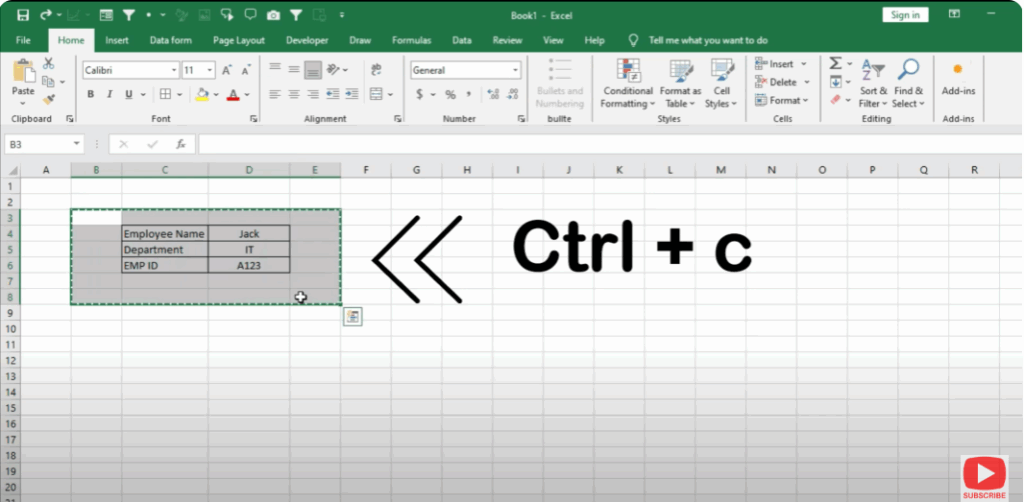The width and height of the screenshot is (1024, 502).
Task: Click the Decrease Decimal icon
Action: pos(513,95)
